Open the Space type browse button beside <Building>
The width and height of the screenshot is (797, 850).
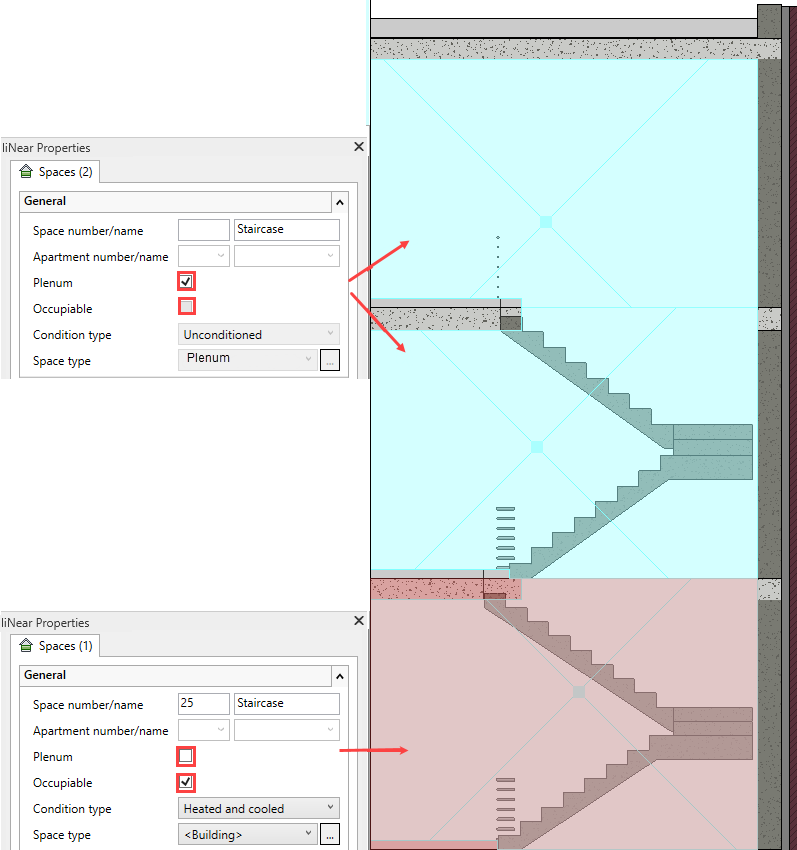point(330,834)
